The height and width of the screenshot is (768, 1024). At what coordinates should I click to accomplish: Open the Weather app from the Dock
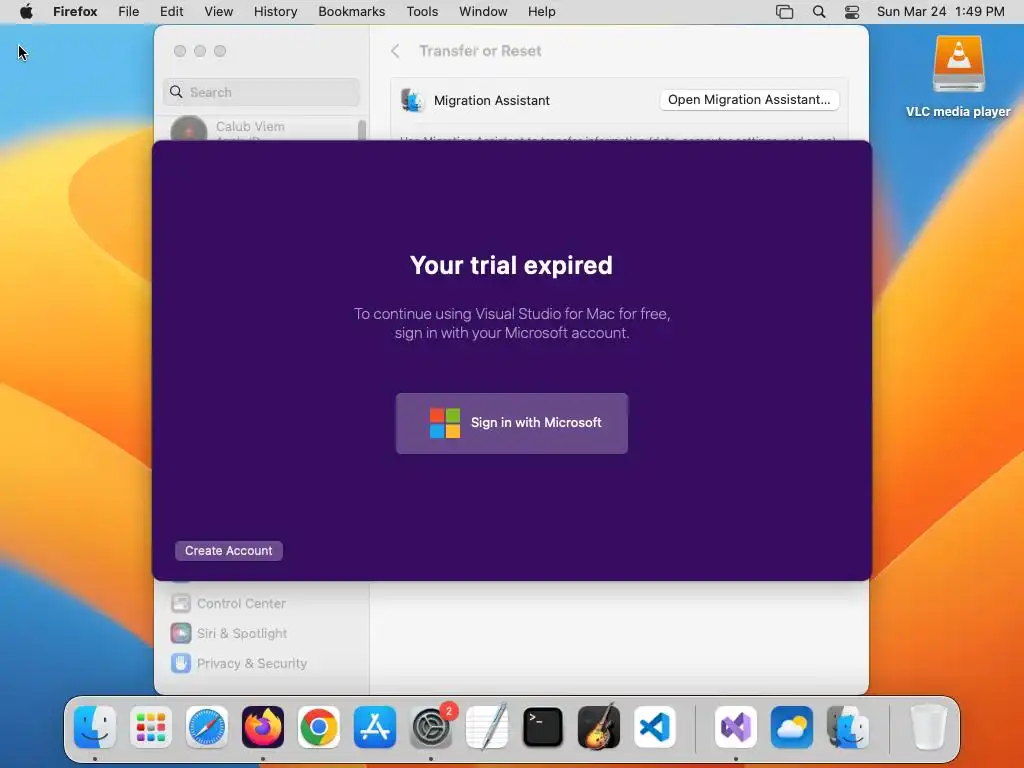pyautogui.click(x=792, y=727)
